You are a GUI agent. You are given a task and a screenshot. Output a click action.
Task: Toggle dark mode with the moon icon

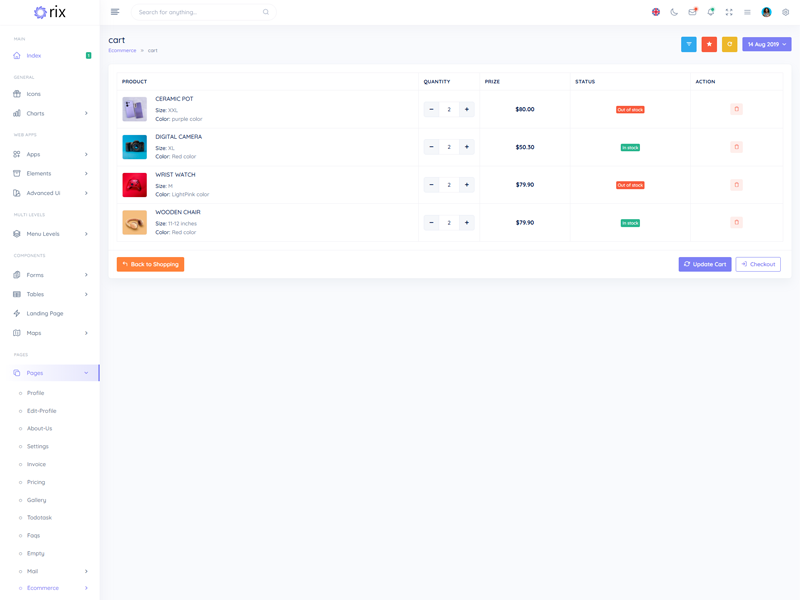674,12
